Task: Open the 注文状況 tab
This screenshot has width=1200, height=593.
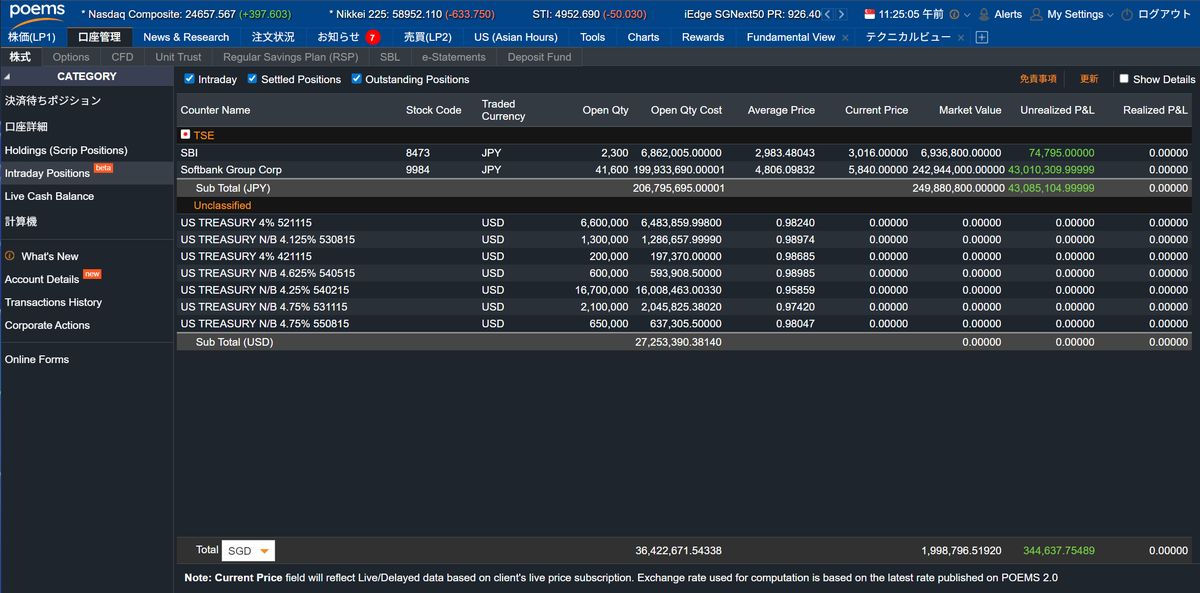Action: point(273,37)
